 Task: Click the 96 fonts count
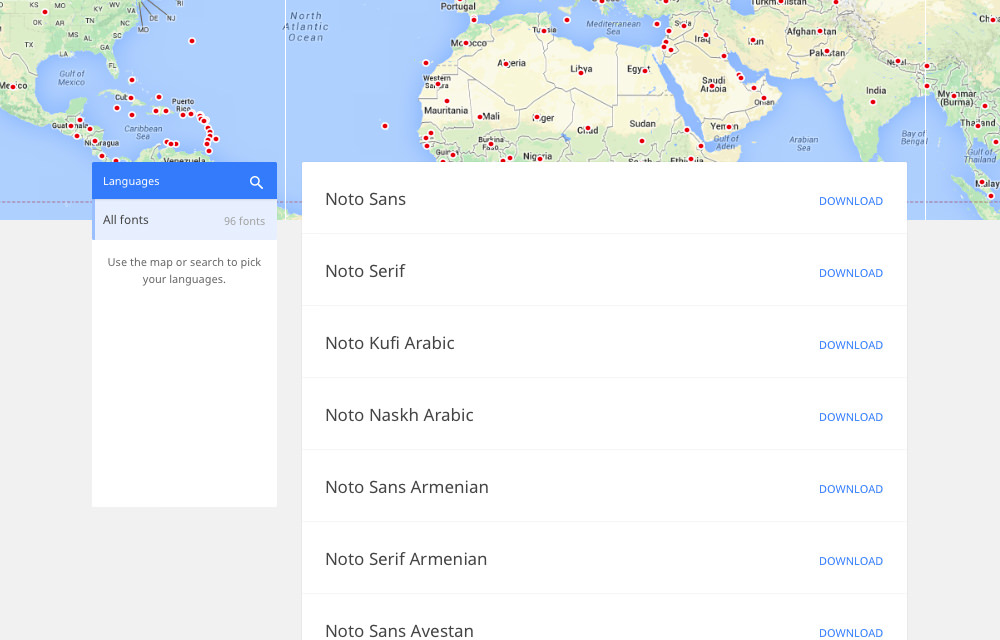(x=244, y=221)
